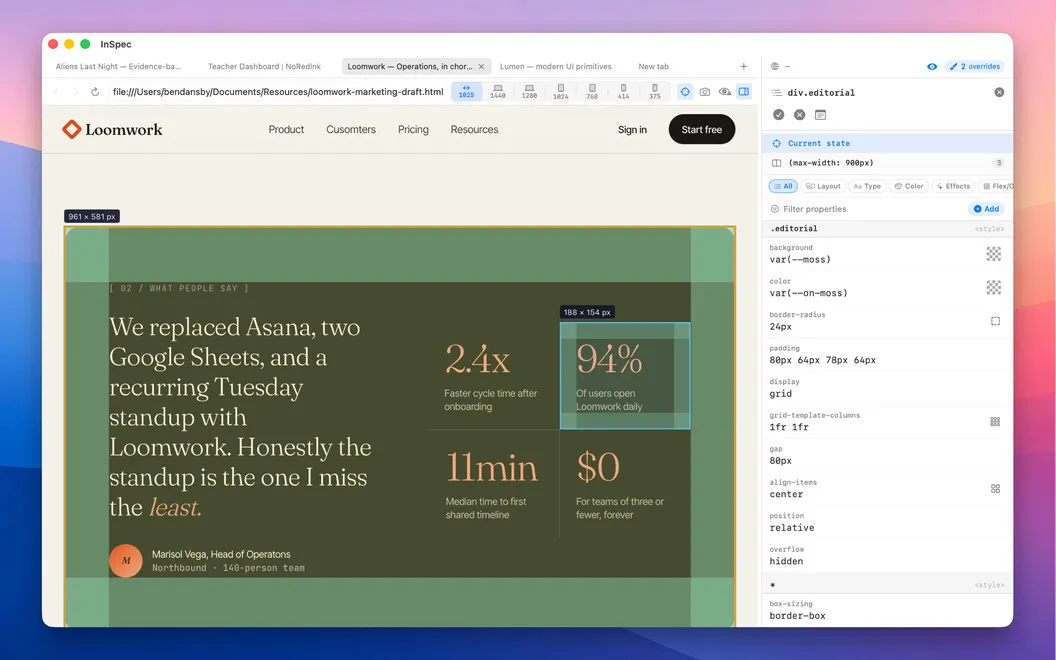Click the Start free button

[x=702, y=129]
